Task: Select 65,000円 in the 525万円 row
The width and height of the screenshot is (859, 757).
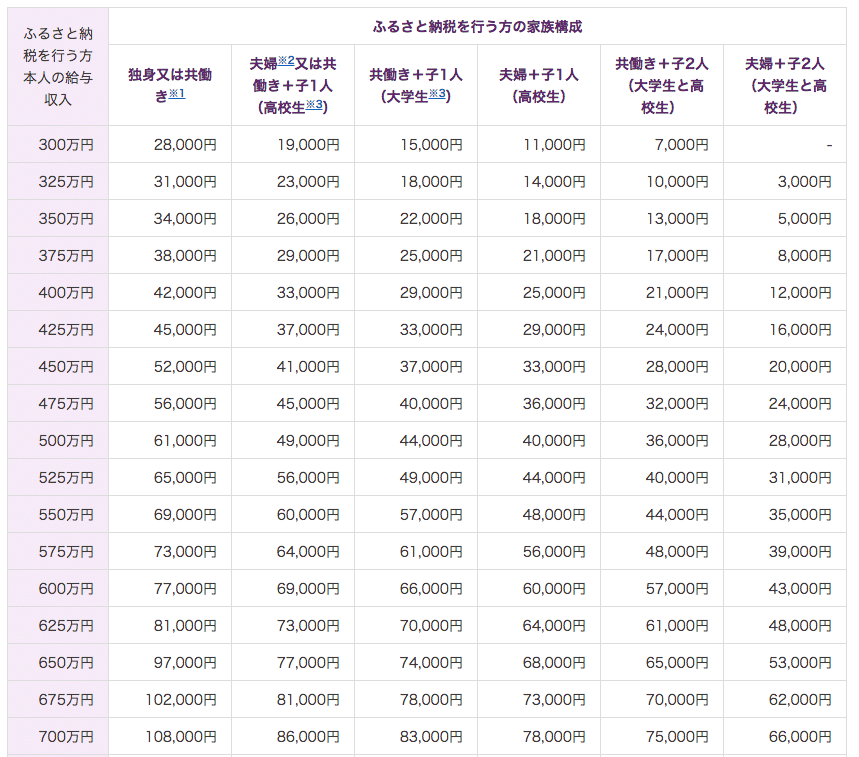Action: [185, 478]
